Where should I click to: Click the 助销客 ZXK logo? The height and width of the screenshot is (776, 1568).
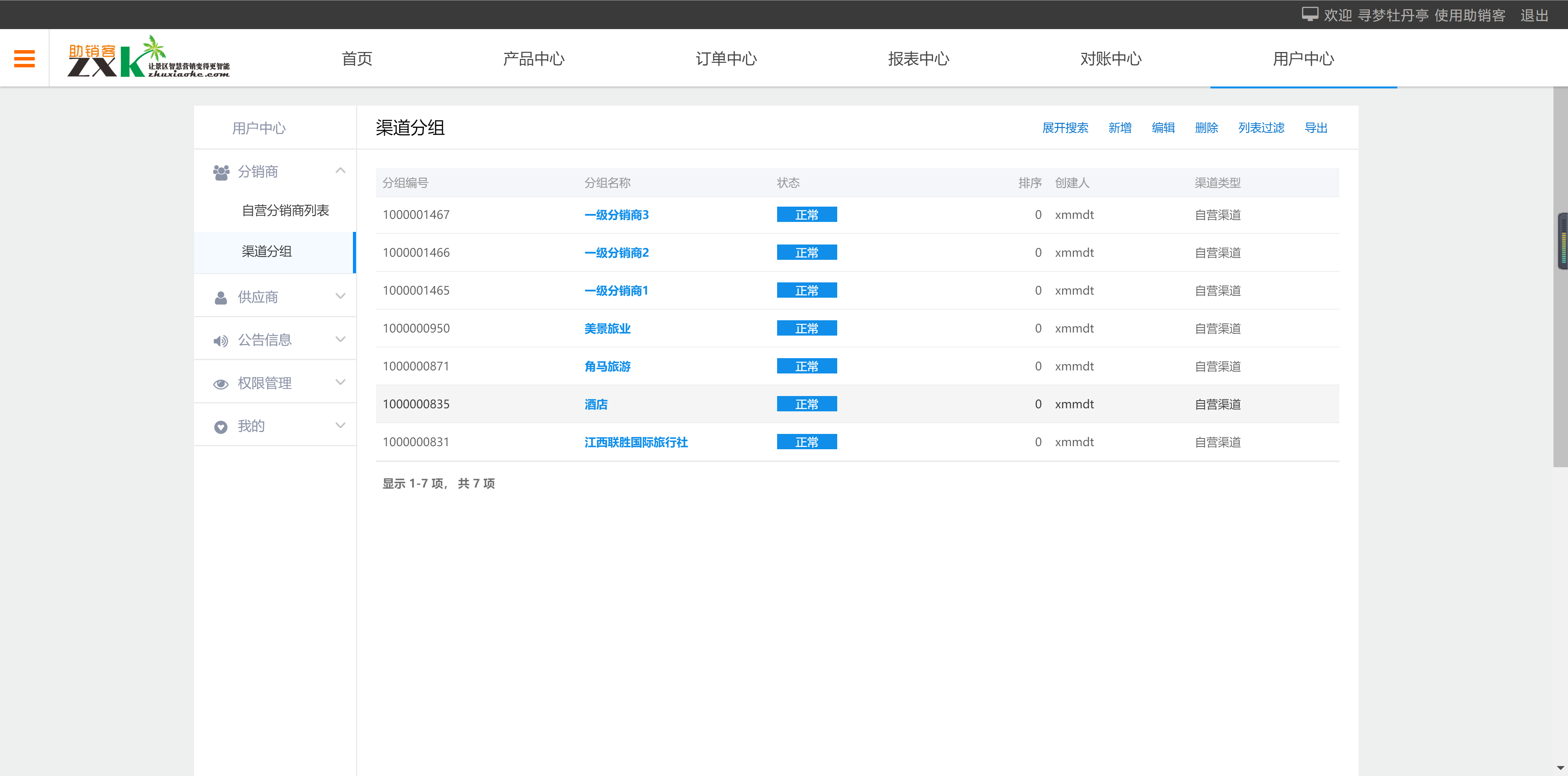click(x=149, y=58)
